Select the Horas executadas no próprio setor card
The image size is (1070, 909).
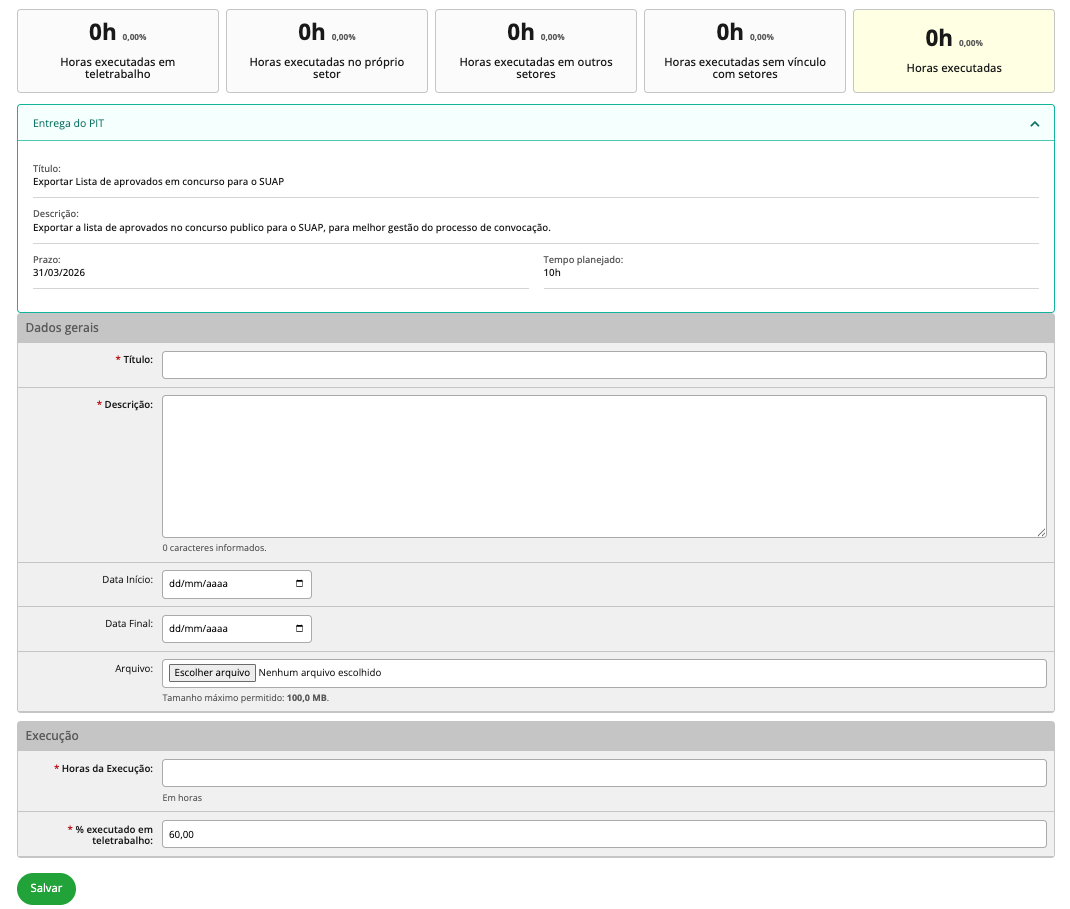pos(327,51)
